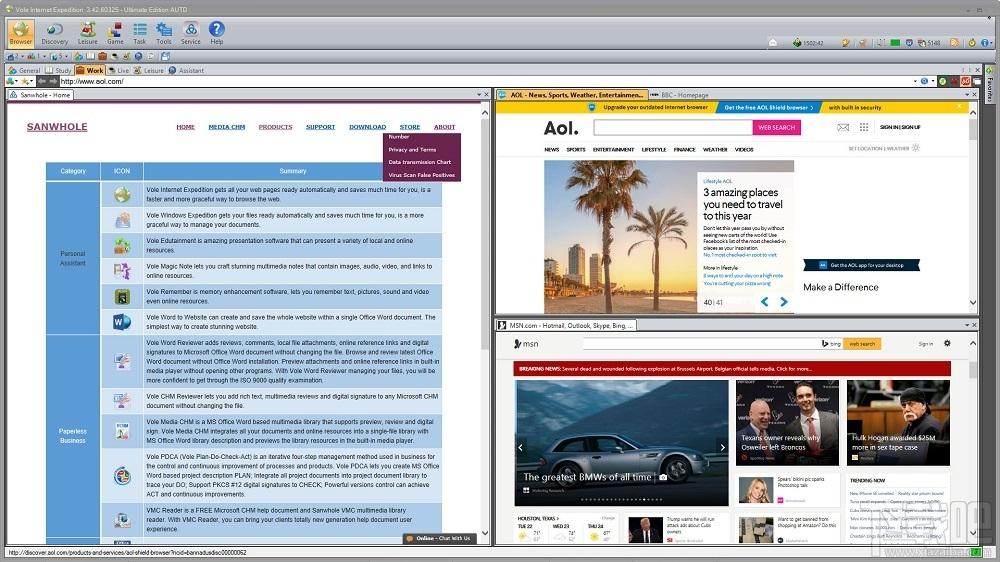Click the MSN web search button

click(x=862, y=344)
